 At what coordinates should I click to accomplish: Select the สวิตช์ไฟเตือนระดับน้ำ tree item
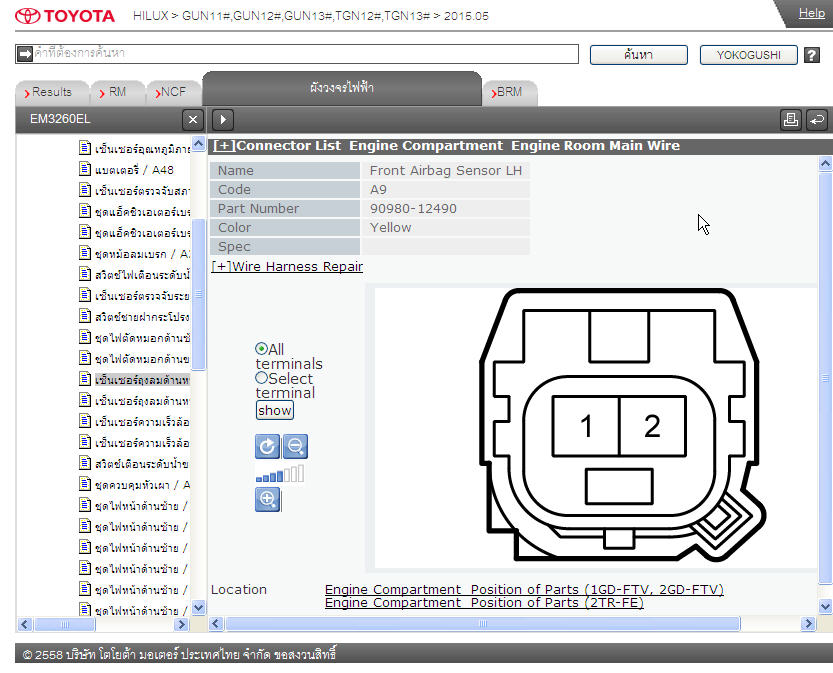[x=142, y=275]
